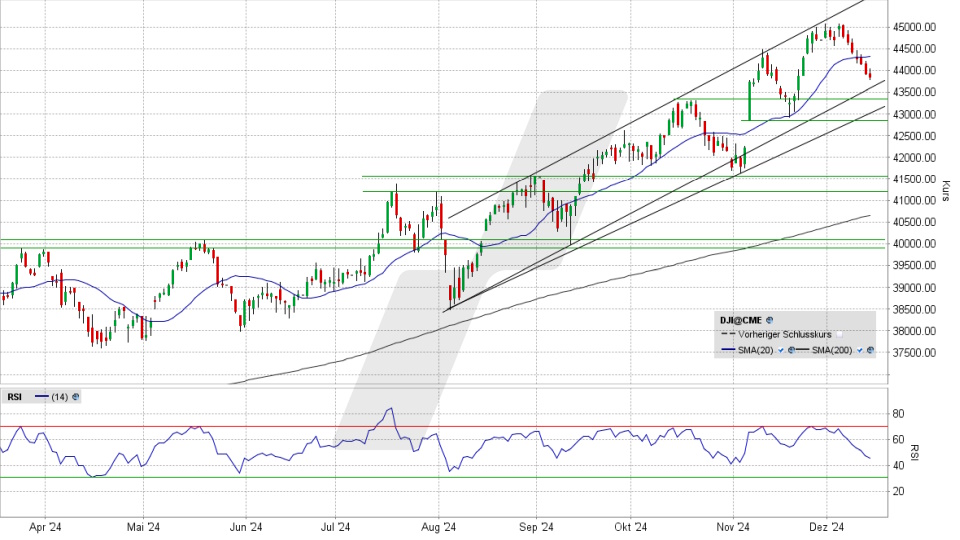Click the RSI label in indicator panel

click(15, 397)
